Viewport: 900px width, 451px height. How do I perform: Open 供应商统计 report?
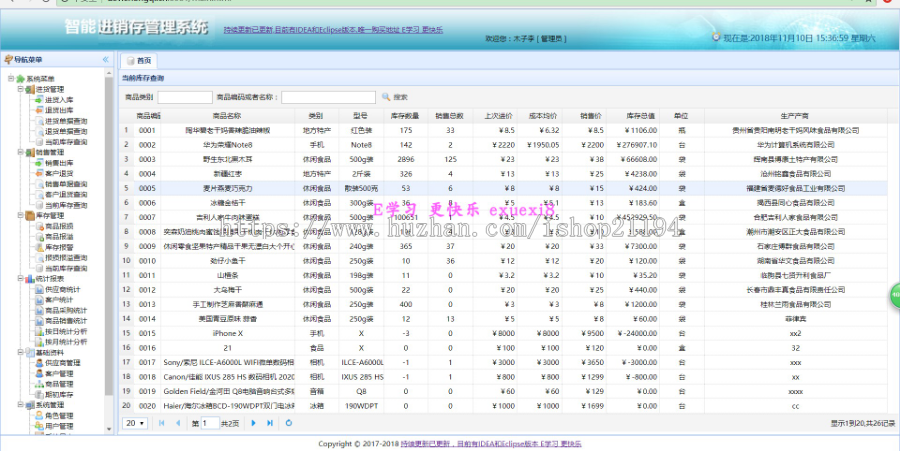pos(63,289)
